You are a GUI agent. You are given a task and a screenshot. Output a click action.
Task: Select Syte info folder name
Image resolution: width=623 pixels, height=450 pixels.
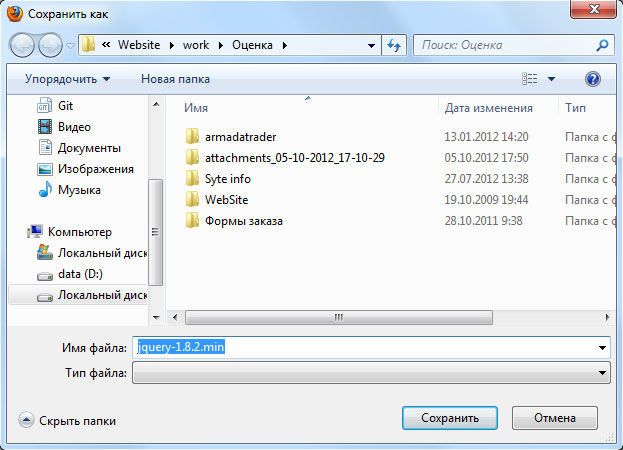[228, 179]
